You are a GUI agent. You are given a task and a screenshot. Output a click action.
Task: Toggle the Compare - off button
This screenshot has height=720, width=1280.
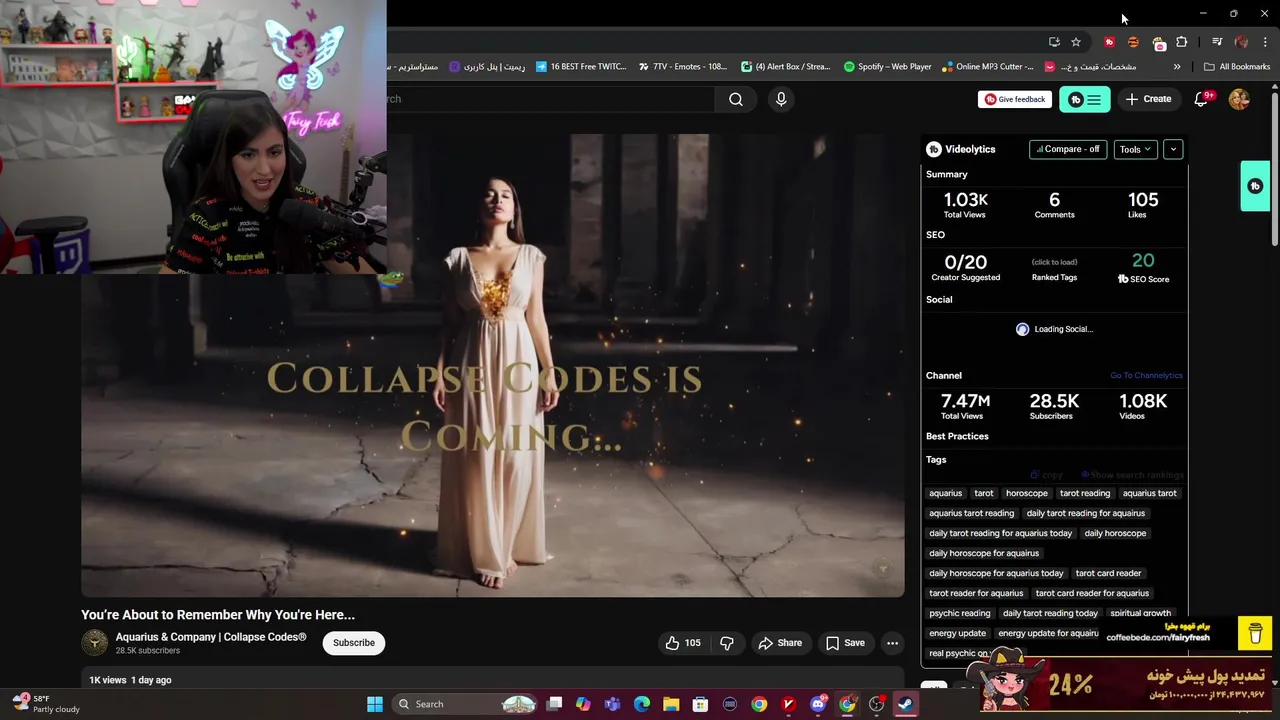1068,149
